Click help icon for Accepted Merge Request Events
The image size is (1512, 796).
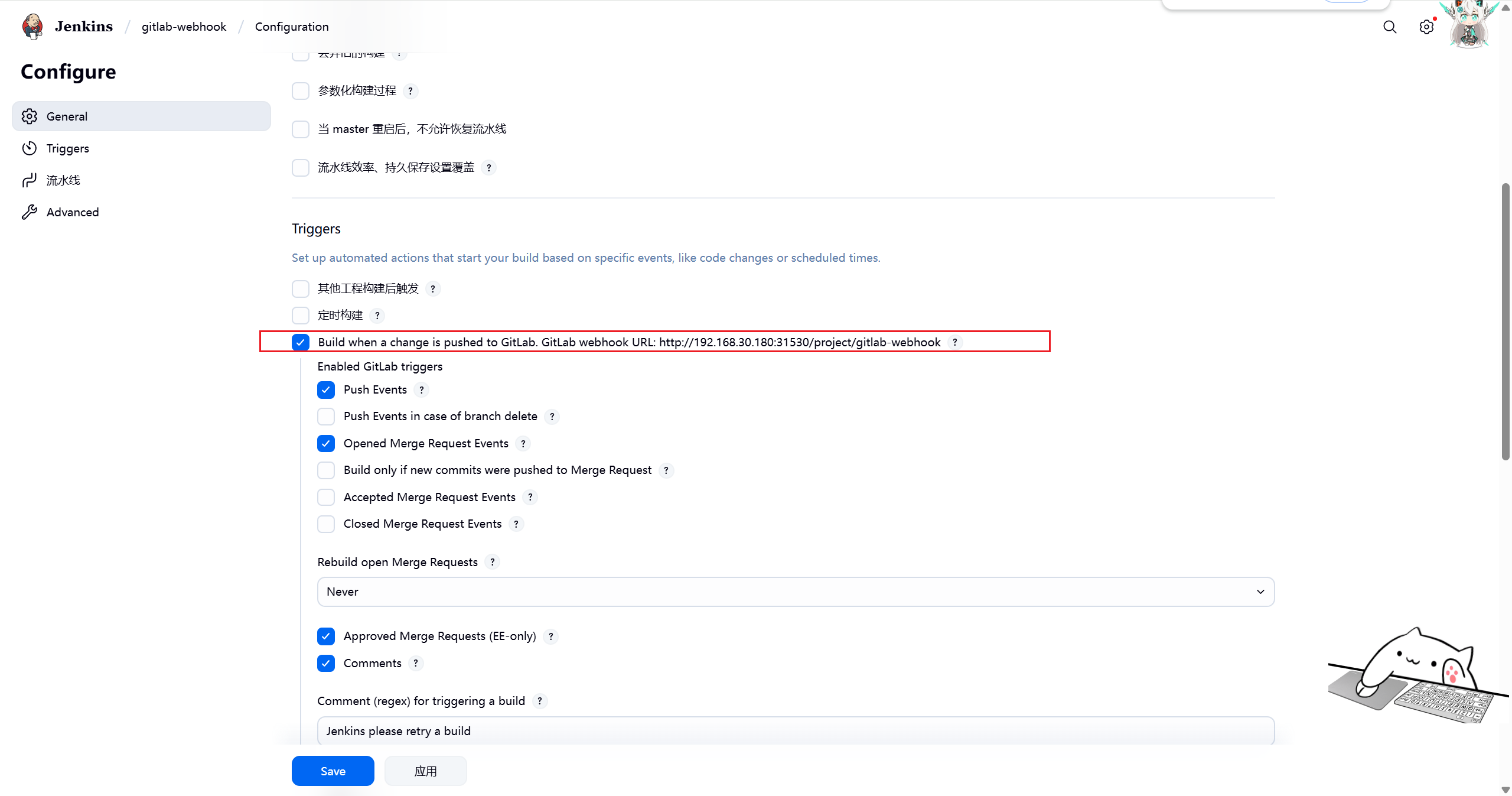point(530,498)
